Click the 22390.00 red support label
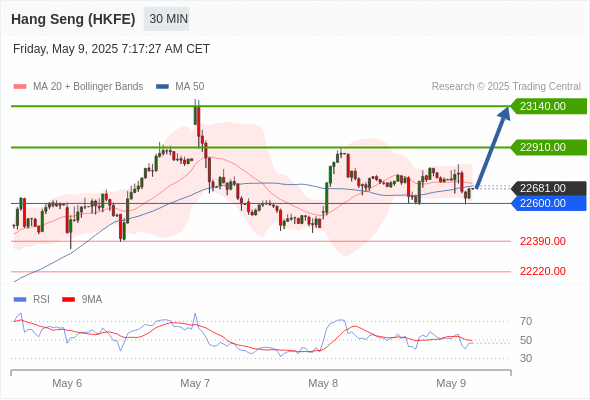Screen dimensions: 590x400 543,241
